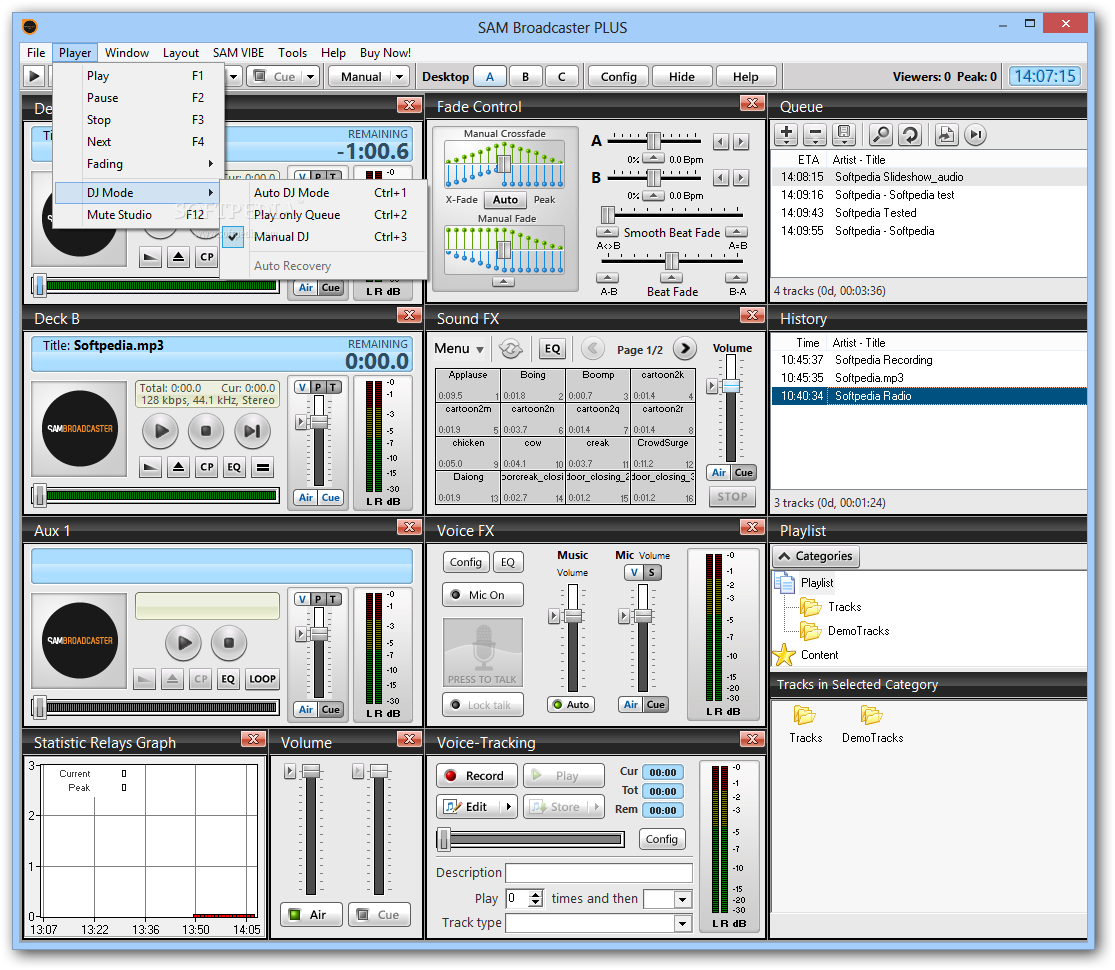The image size is (1115, 970).
Task: Click the Description input field
Action: click(x=599, y=873)
